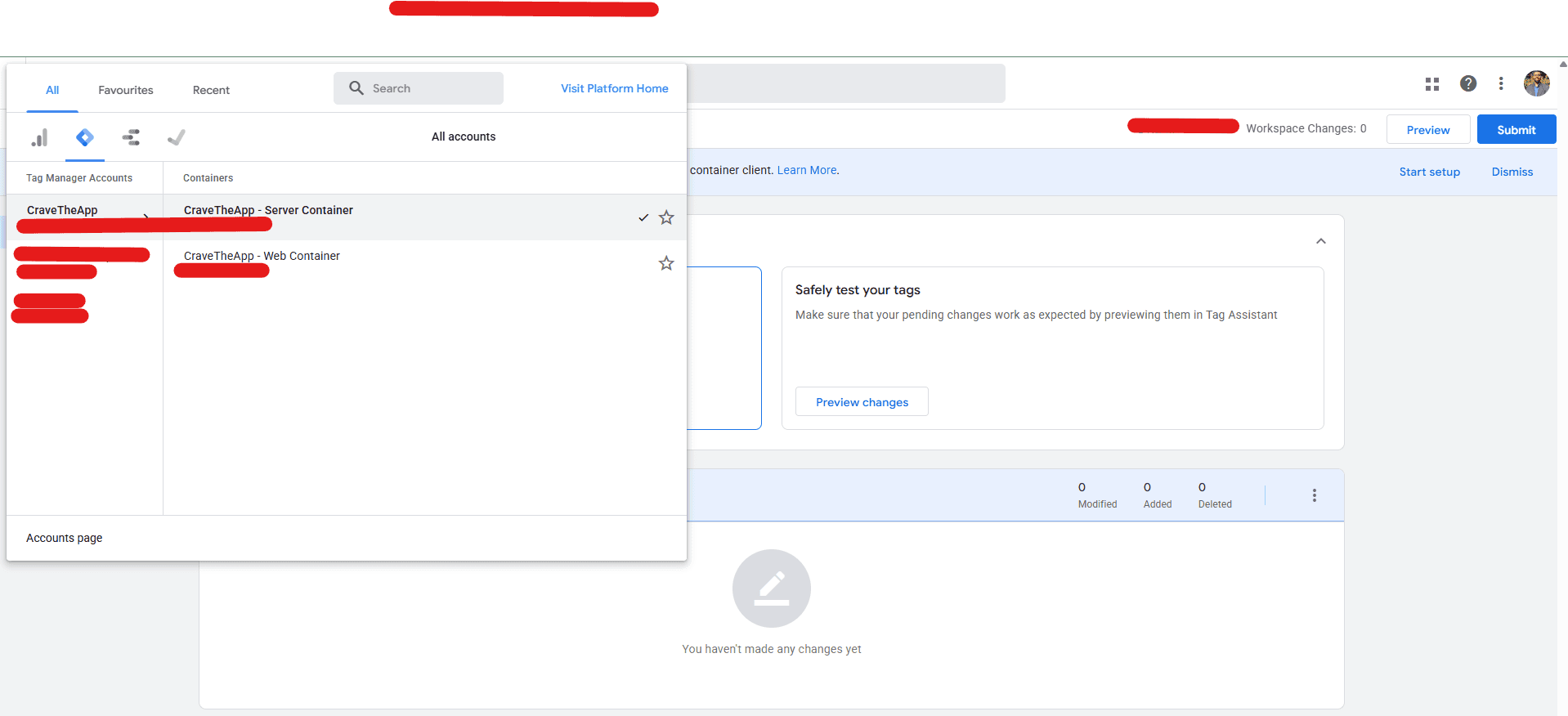Select the Google Analytics product icon
This screenshot has width=1568, height=716.
39,137
